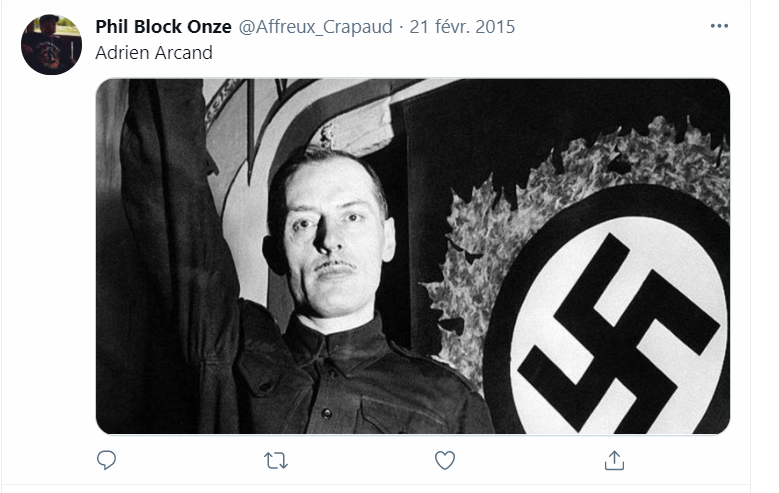Click the round profile avatar picture
The height and width of the screenshot is (493, 779).
pyautogui.click(x=51, y=45)
